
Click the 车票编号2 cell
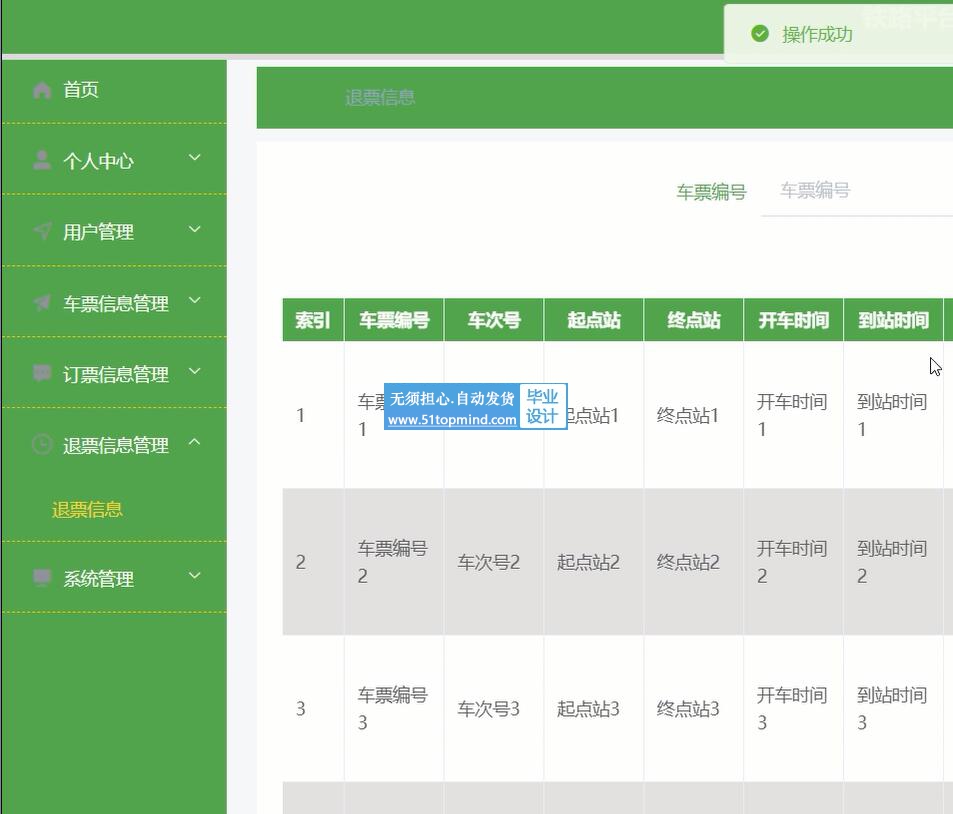(x=393, y=562)
